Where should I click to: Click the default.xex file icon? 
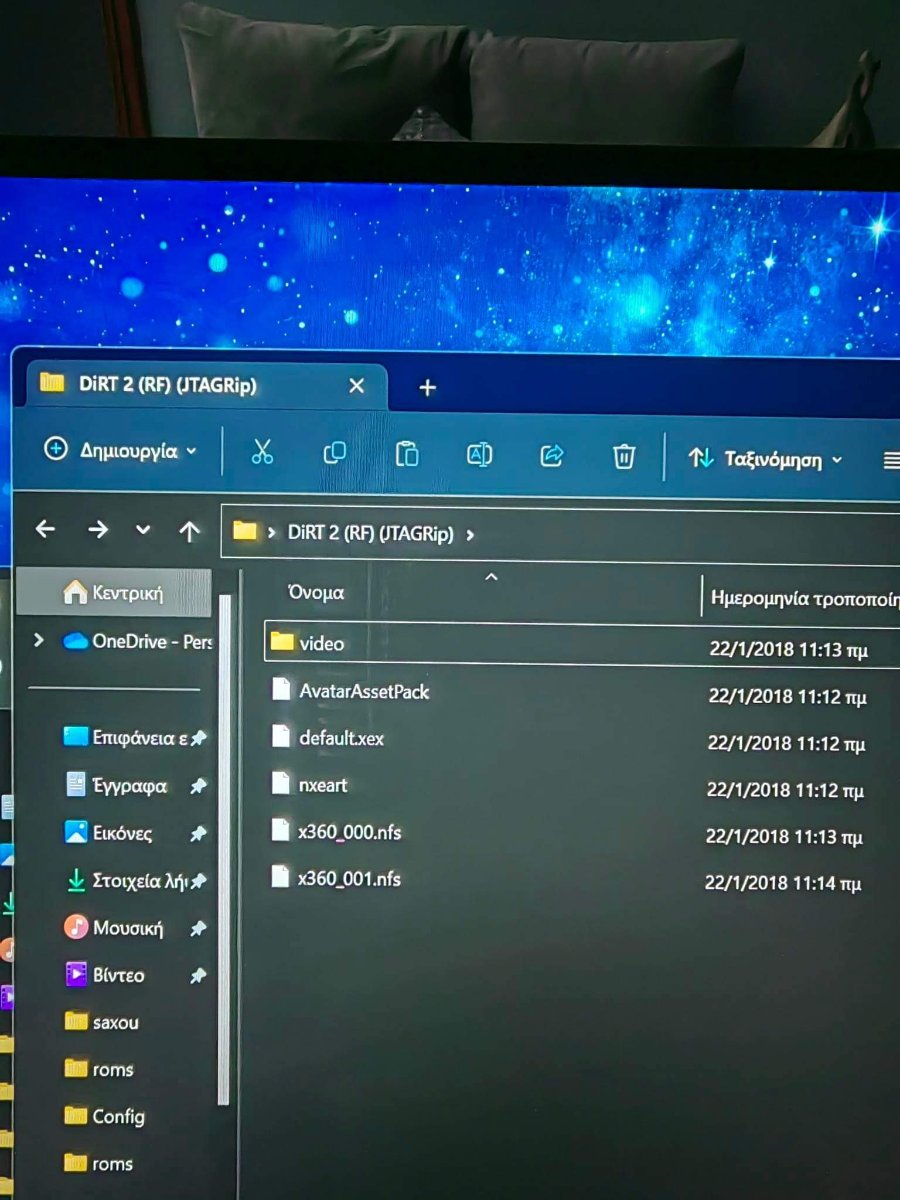click(x=280, y=736)
